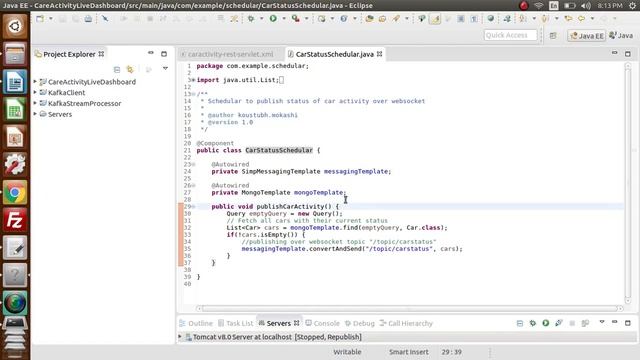Click the CarStatusSchedular class name in code
This screenshot has width=640, height=360.
[x=279, y=150]
